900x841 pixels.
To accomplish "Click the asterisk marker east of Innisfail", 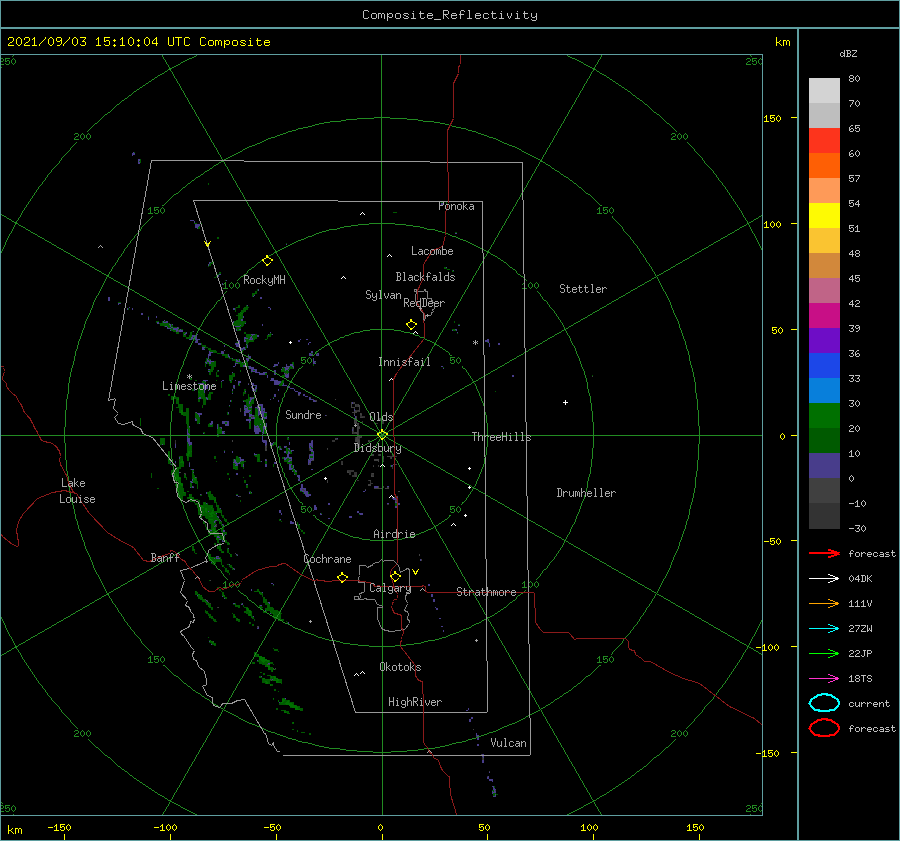I will click(x=475, y=343).
